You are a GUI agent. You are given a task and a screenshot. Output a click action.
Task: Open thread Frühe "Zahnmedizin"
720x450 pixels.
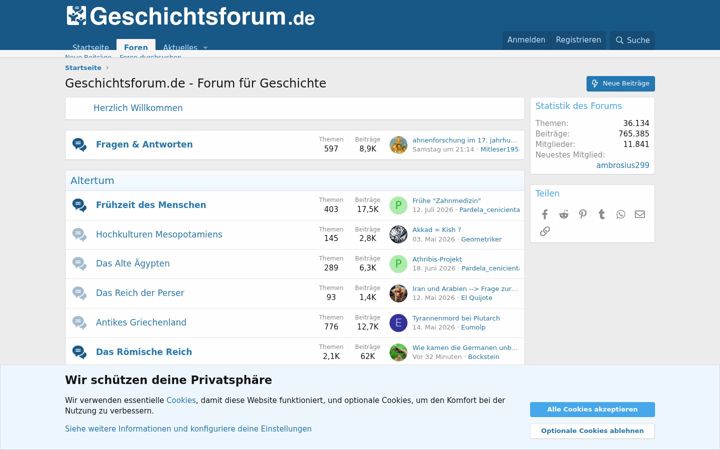[446, 201]
